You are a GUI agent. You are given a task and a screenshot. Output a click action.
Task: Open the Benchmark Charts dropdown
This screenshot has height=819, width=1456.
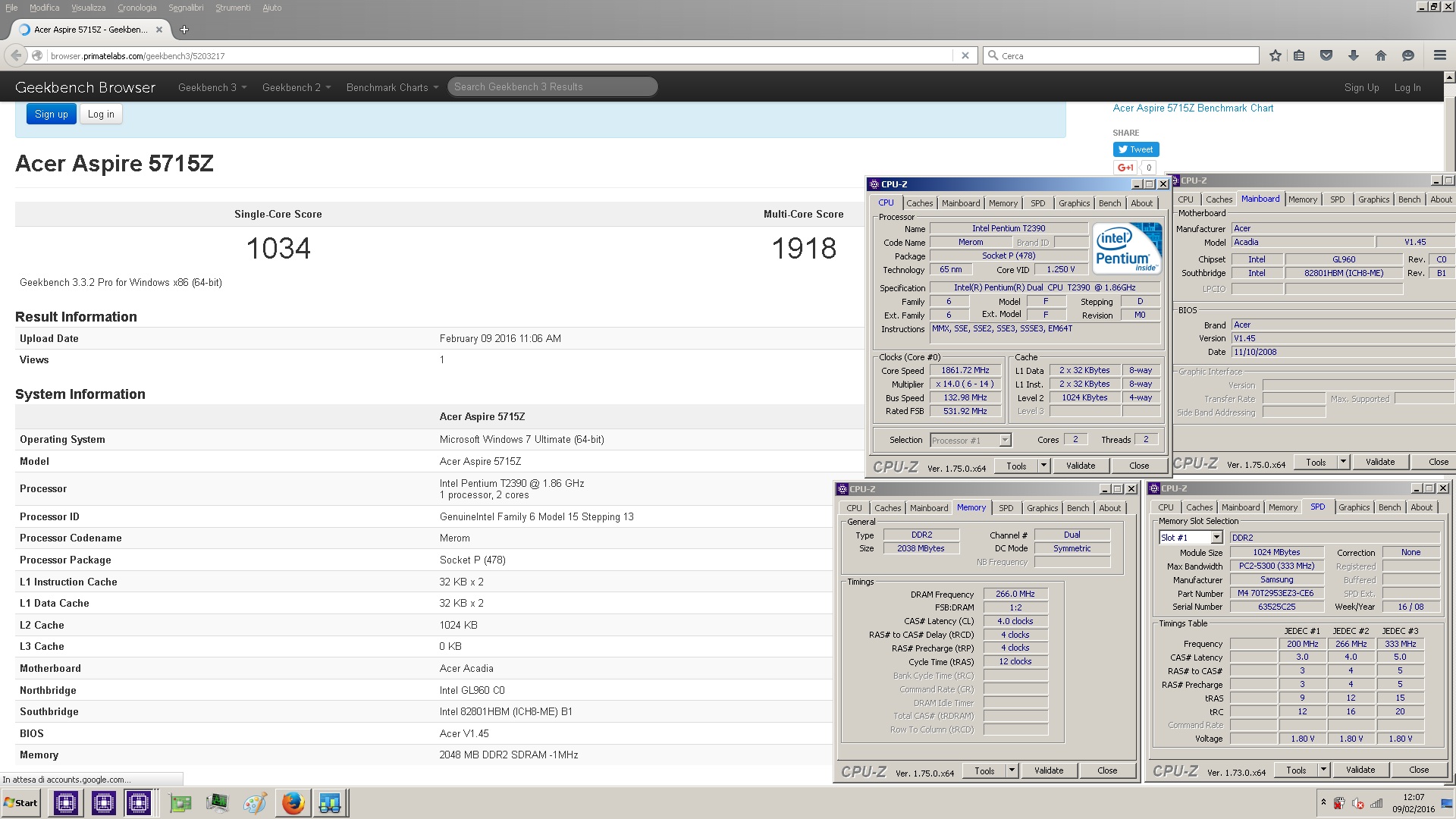coord(392,87)
